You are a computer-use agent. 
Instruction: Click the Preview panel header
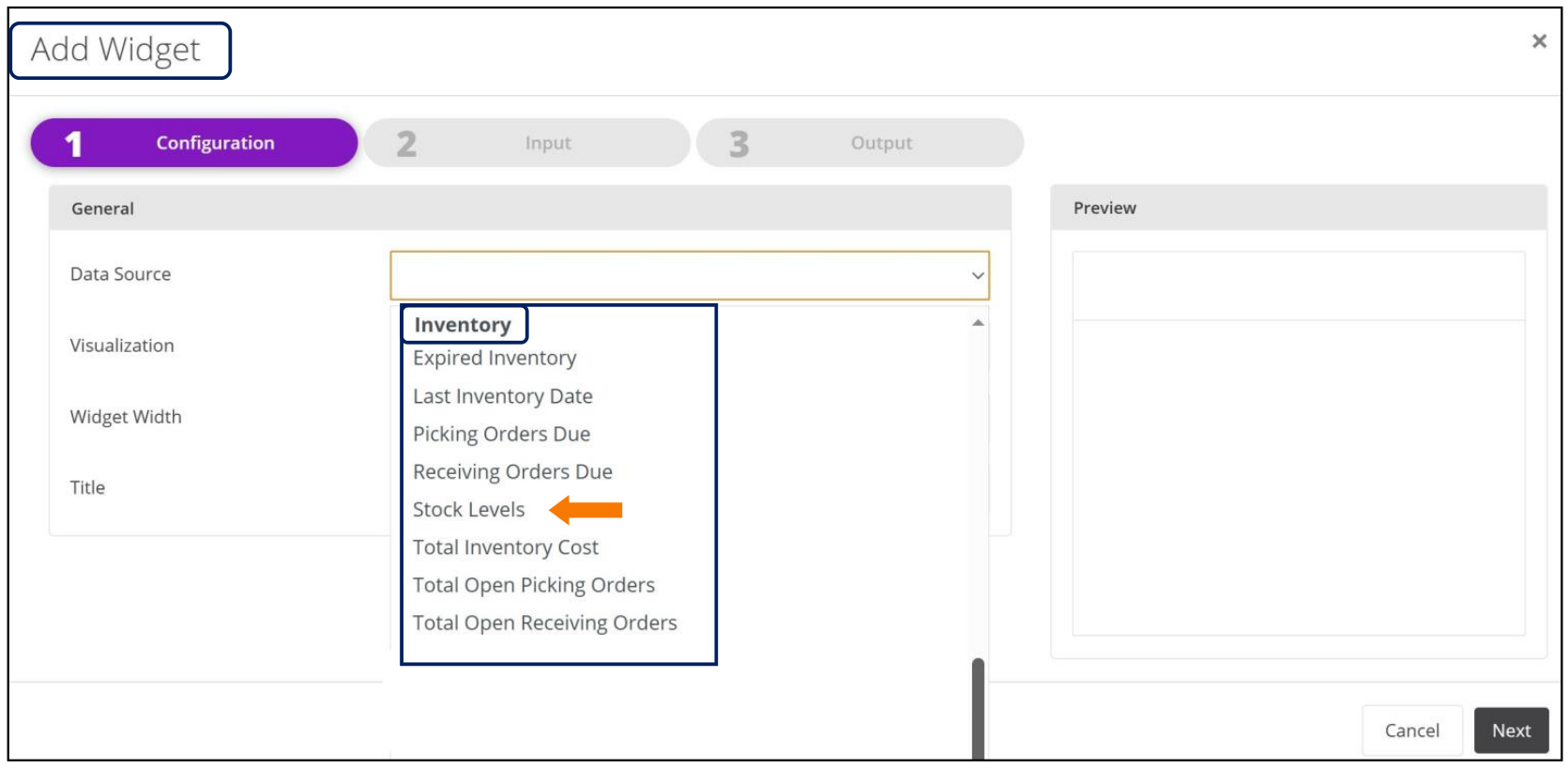1299,208
